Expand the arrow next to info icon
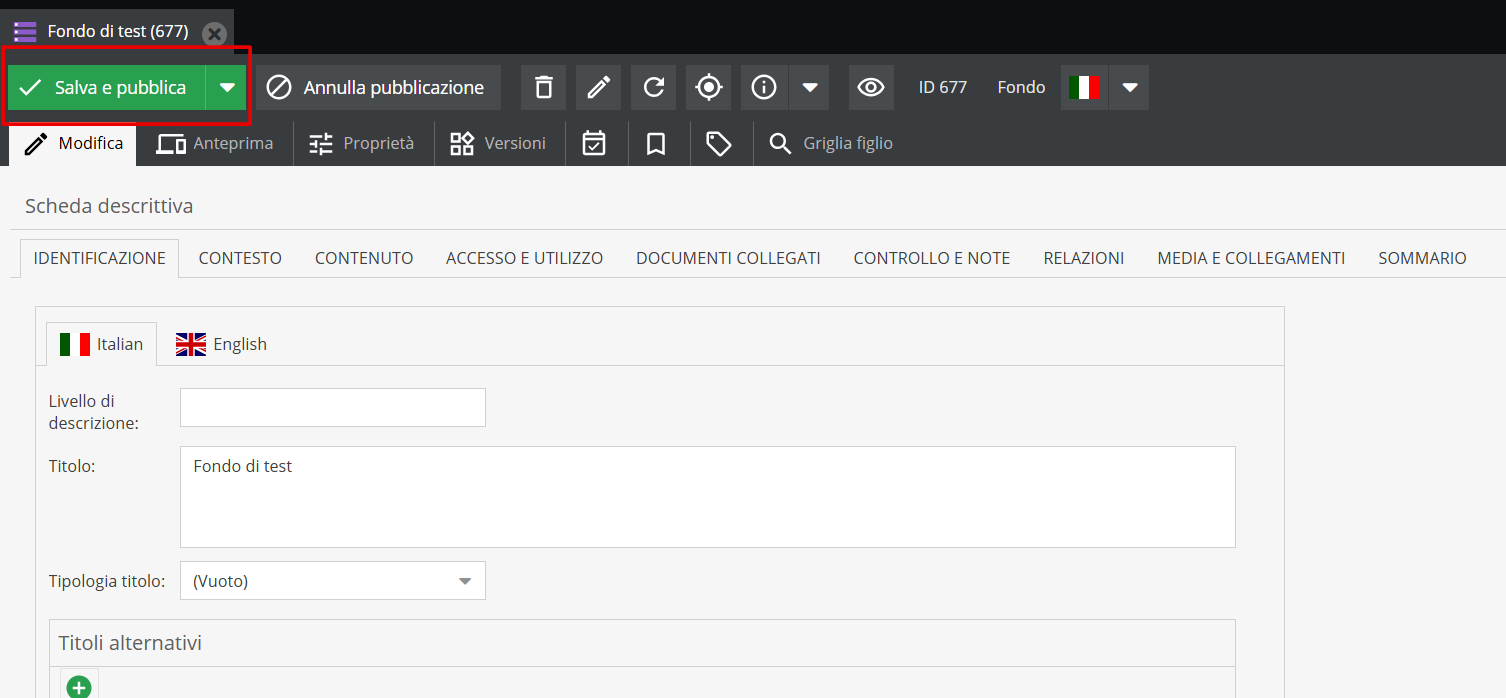Screen dimensions: 1506x698 click(810, 88)
